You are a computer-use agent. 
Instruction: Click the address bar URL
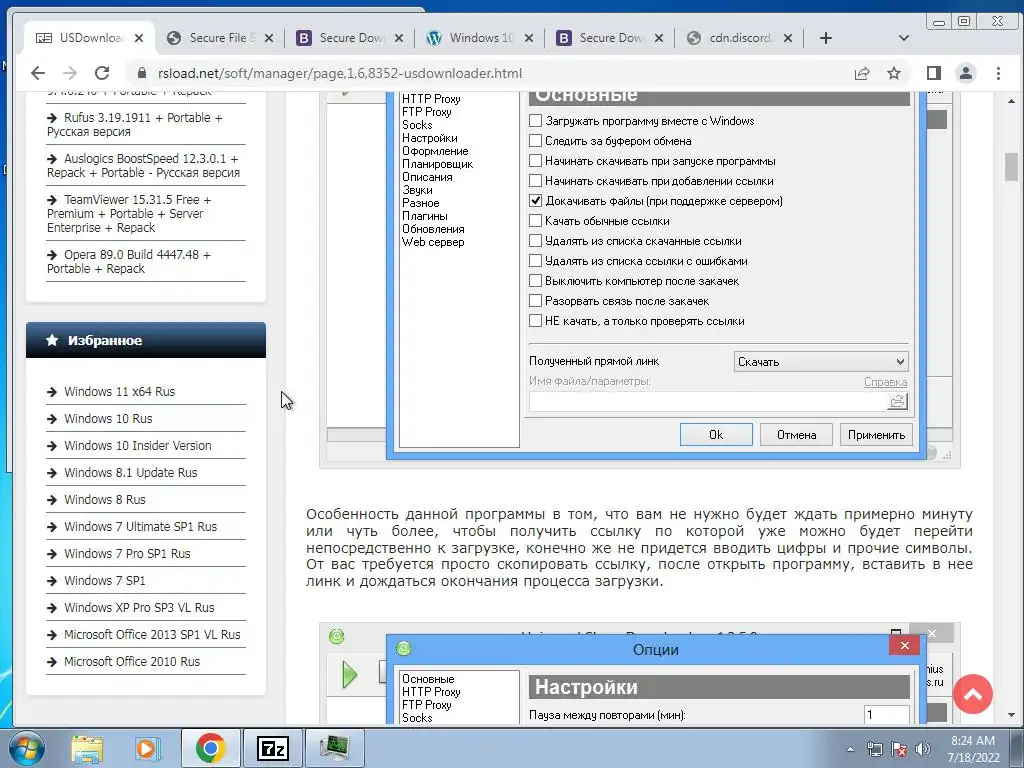(x=340, y=73)
